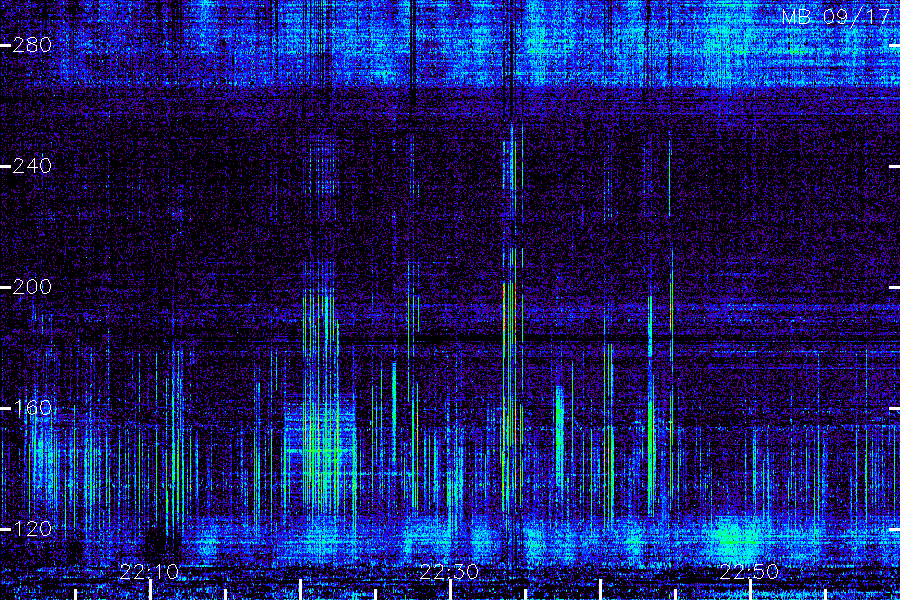Click the 200 frequency axis label
The image size is (900, 600).
tap(32, 287)
